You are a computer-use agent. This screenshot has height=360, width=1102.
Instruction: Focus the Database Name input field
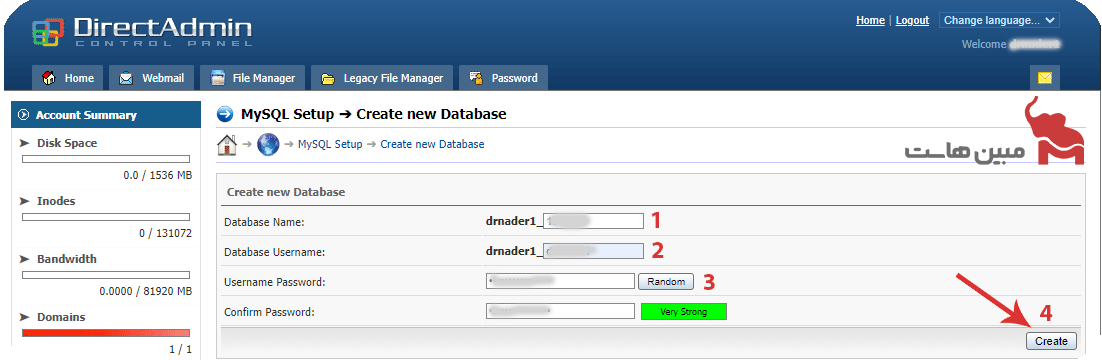tap(594, 221)
